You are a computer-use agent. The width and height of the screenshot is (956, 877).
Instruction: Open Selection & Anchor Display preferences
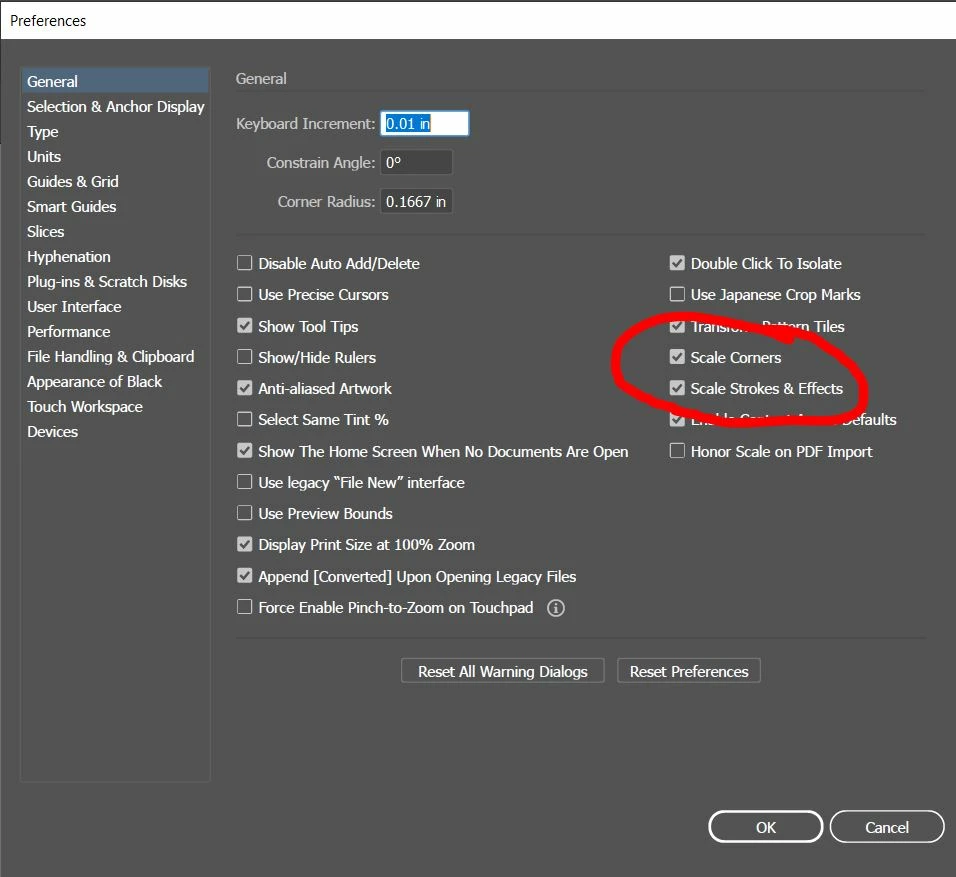[x=115, y=107]
